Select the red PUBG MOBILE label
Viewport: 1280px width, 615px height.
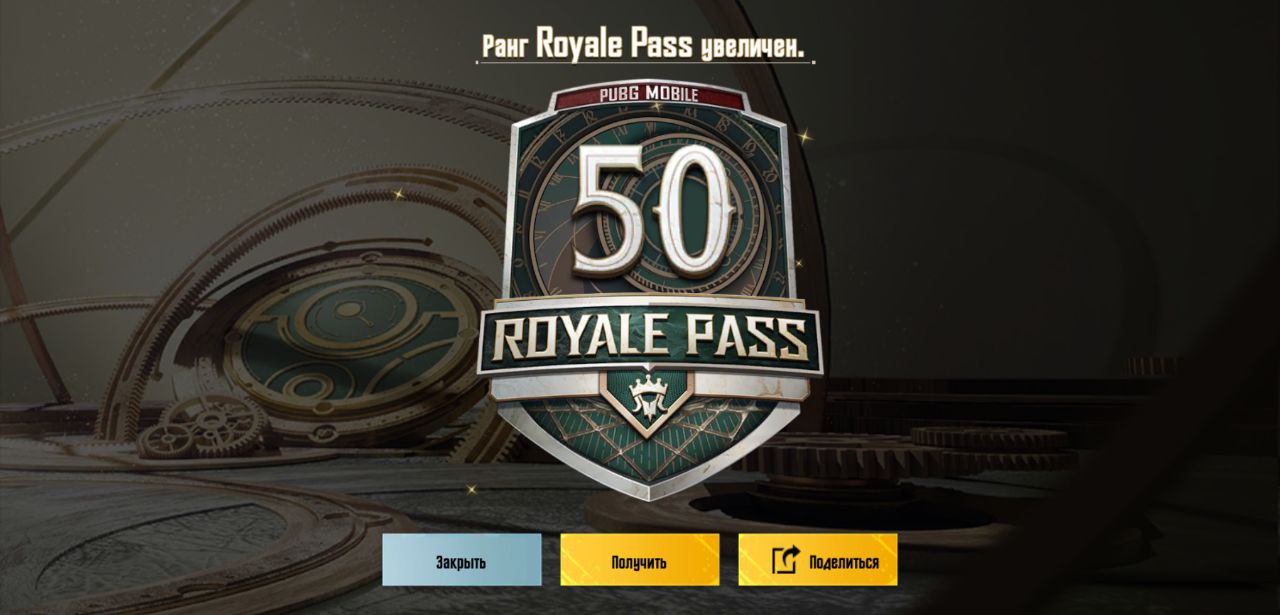pyautogui.click(x=649, y=96)
